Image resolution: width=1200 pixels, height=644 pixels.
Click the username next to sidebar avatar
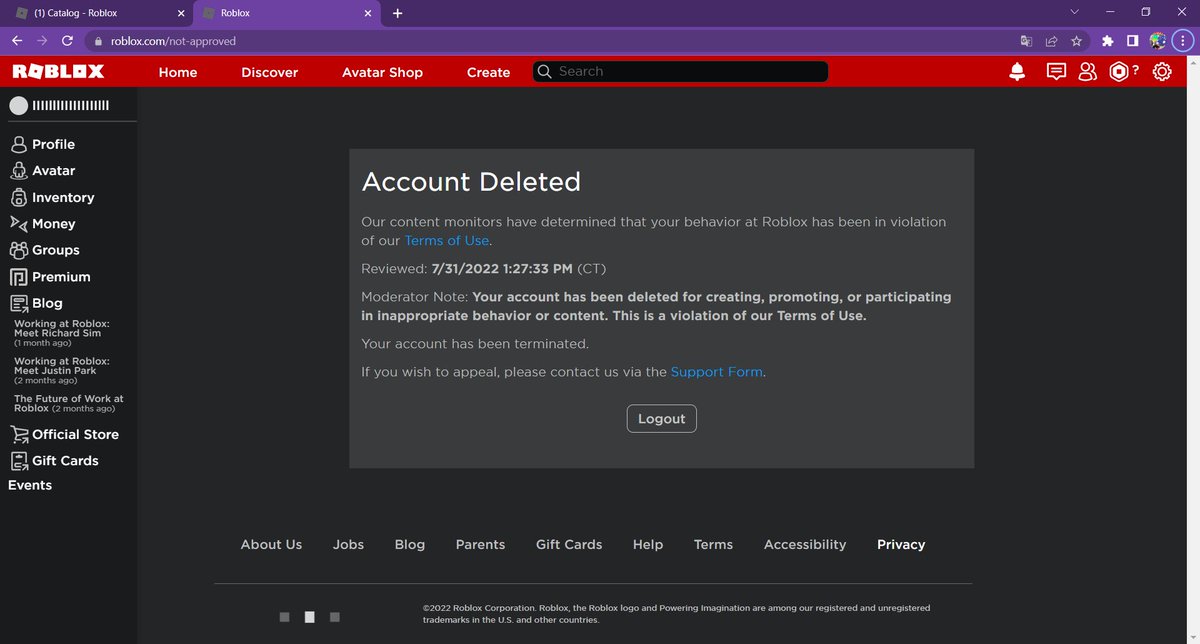(71, 105)
